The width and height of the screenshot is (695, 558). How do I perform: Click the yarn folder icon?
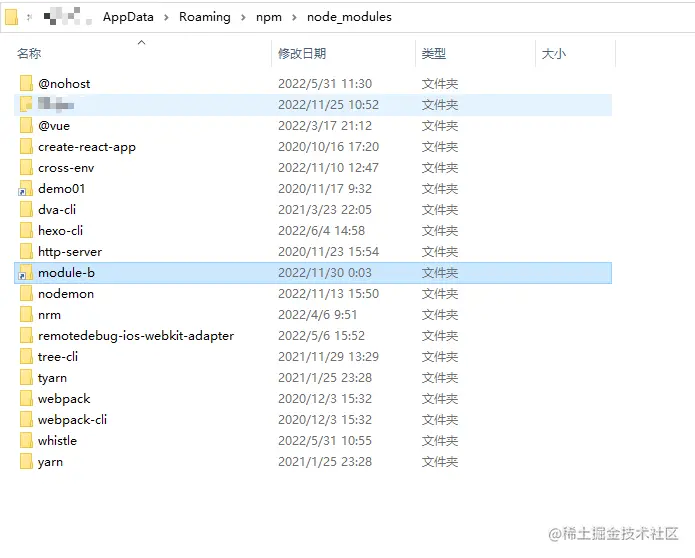coord(26,461)
